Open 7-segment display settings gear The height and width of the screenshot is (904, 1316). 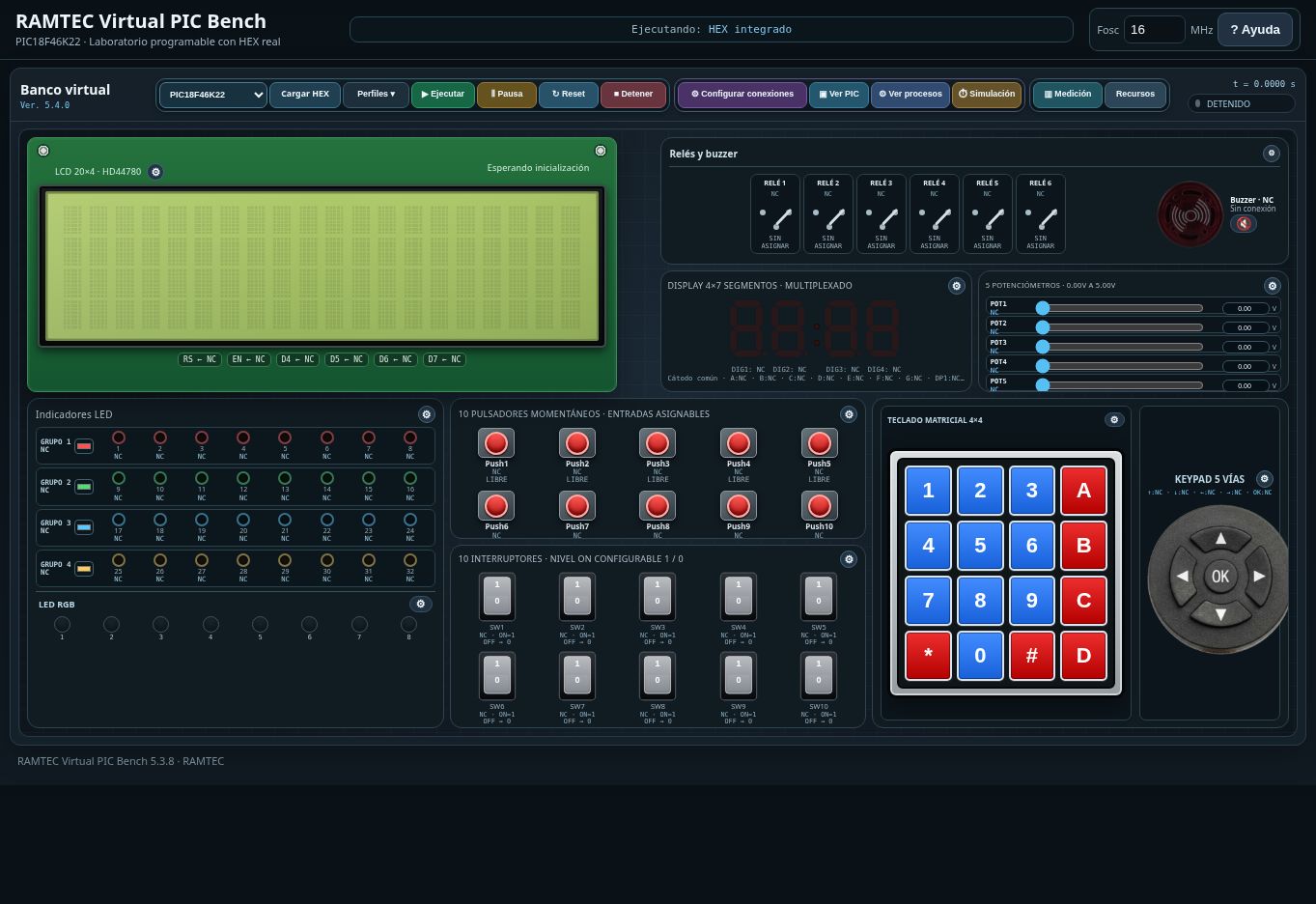click(x=956, y=286)
